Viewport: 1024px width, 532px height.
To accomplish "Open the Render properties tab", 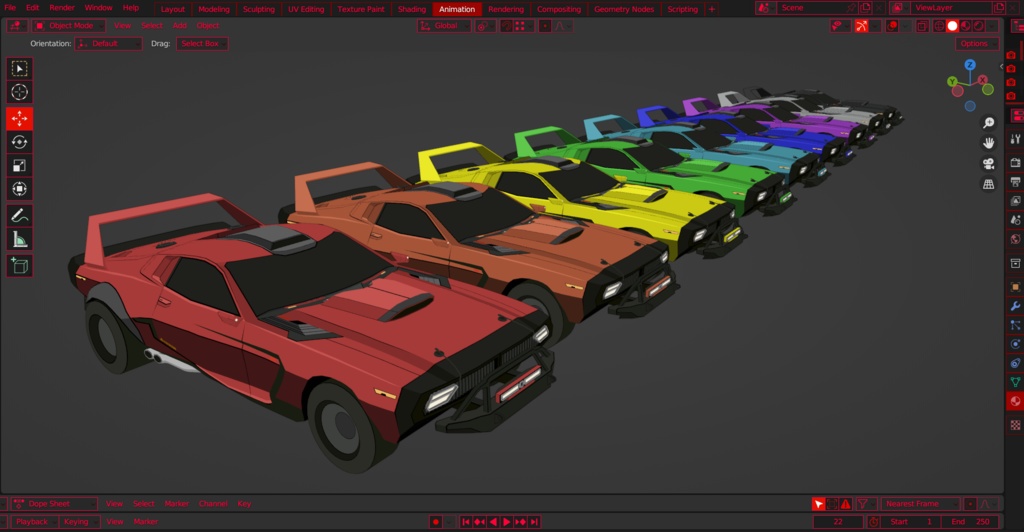I will [1015, 163].
